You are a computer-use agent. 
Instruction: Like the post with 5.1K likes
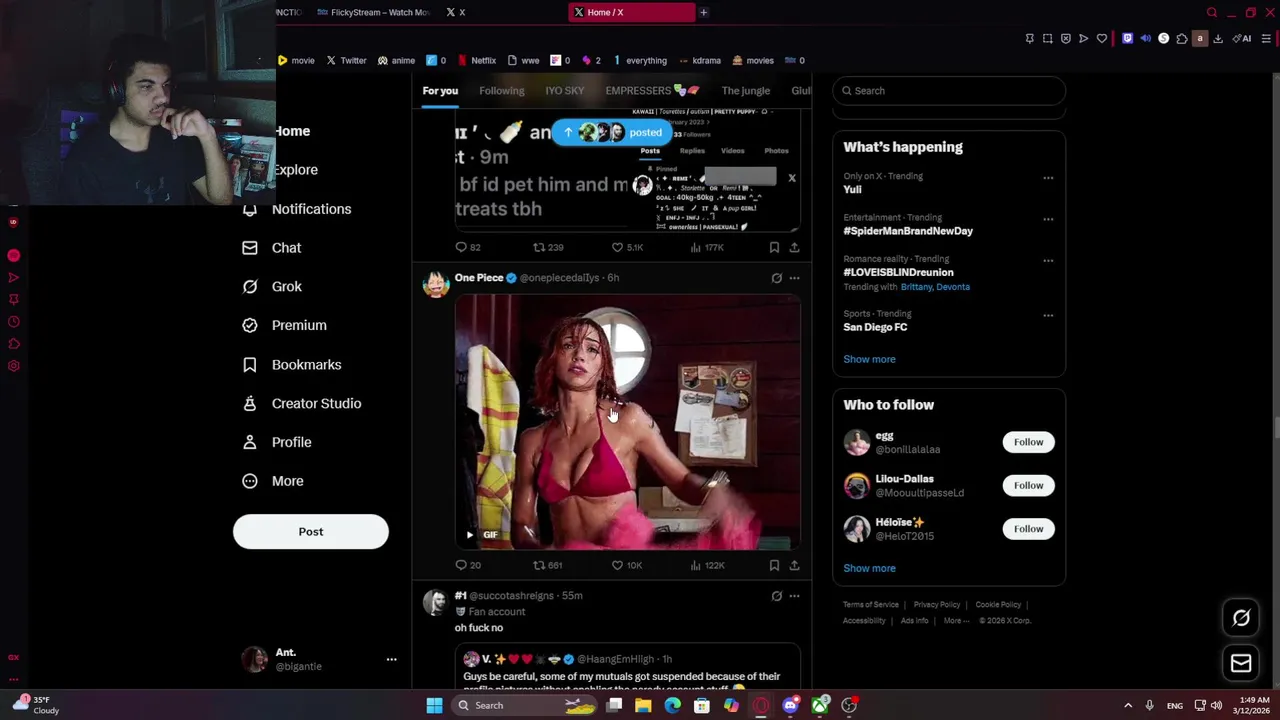(627, 247)
